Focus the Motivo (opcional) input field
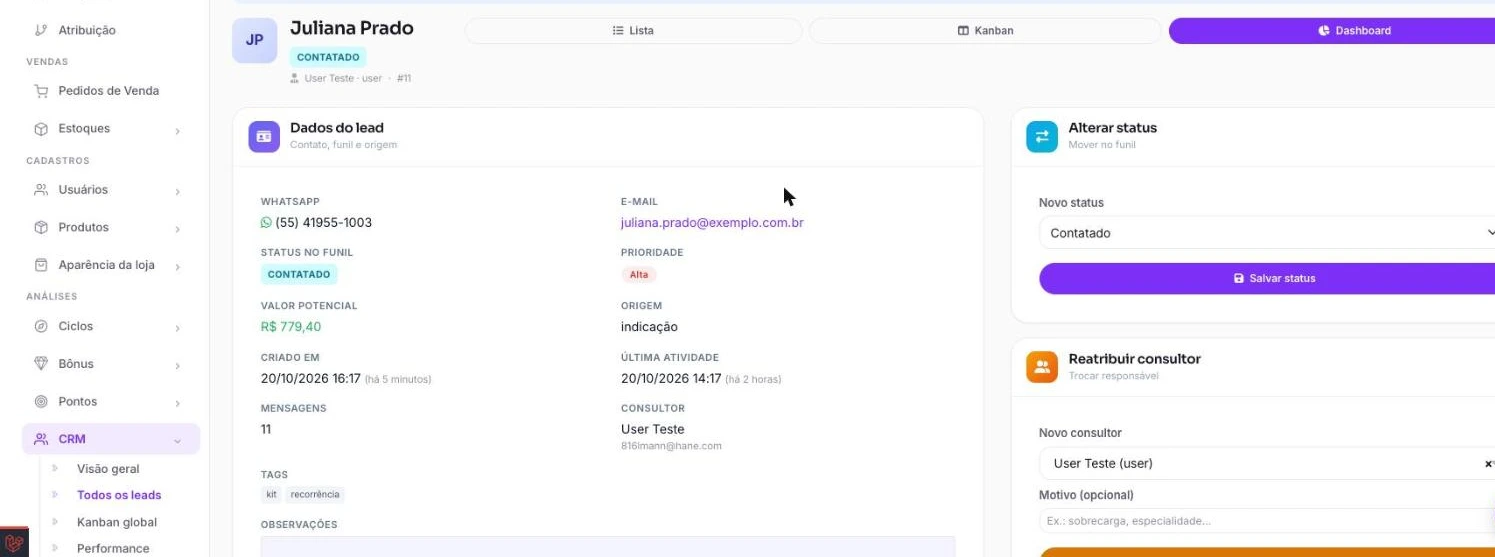1495x557 pixels. coord(1267,521)
